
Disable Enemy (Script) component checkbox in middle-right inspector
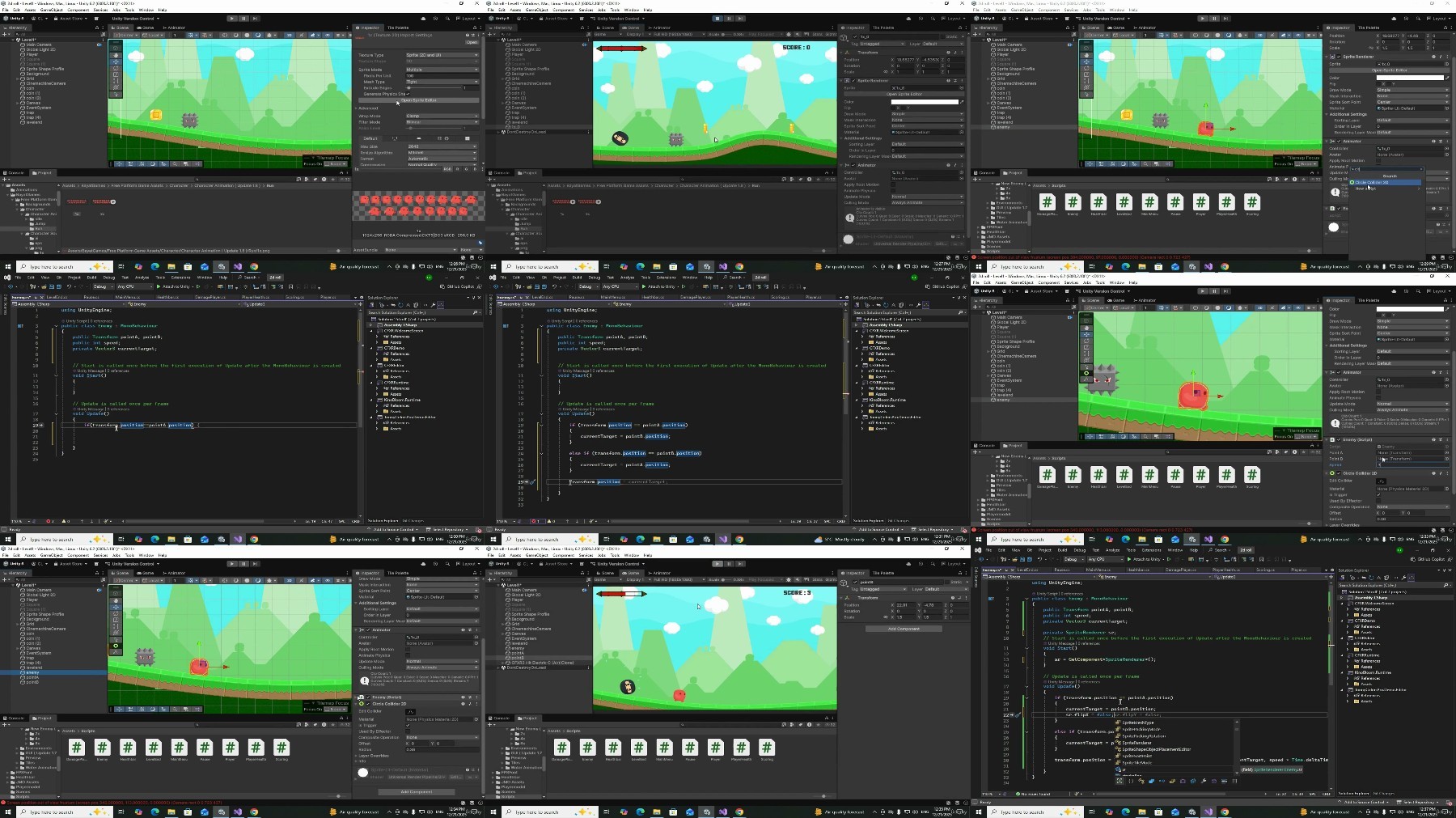pos(1338,440)
